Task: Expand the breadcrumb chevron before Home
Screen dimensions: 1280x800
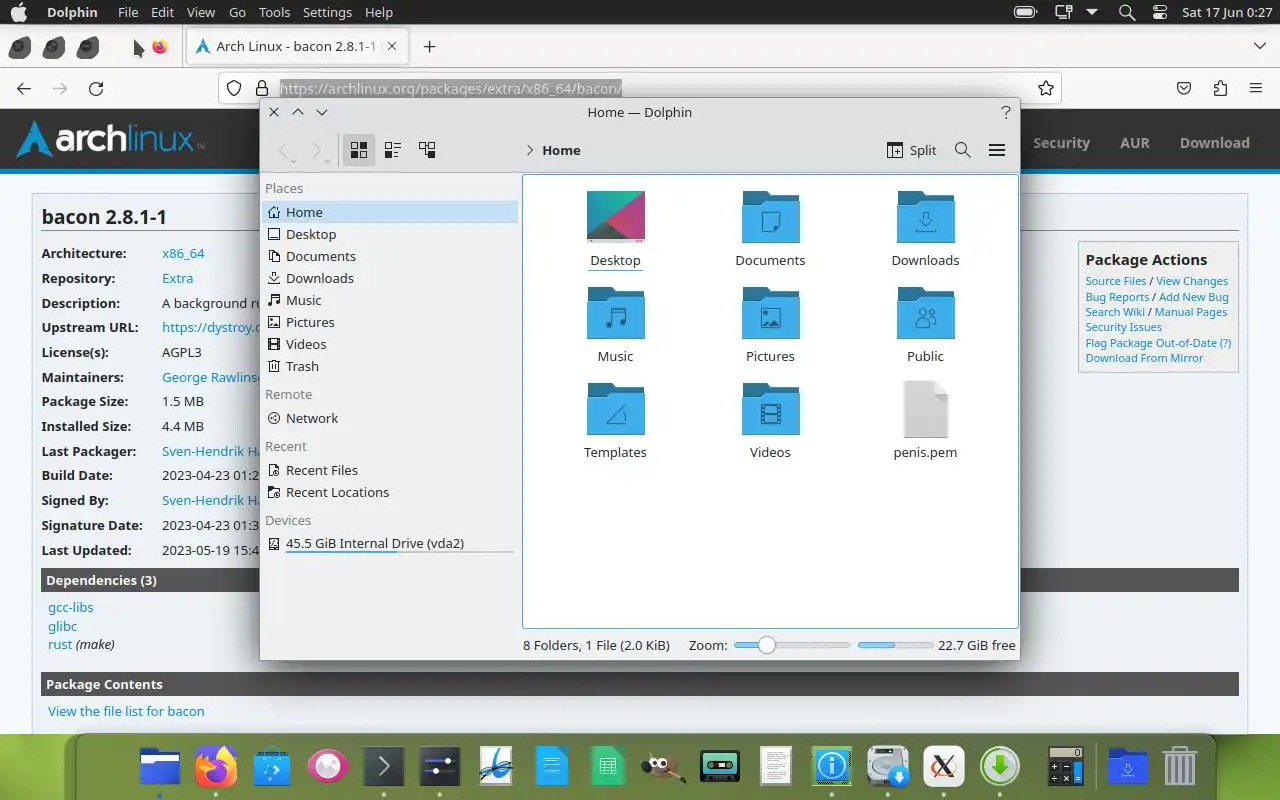Action: pyautogui.click(x=529, y=150)
